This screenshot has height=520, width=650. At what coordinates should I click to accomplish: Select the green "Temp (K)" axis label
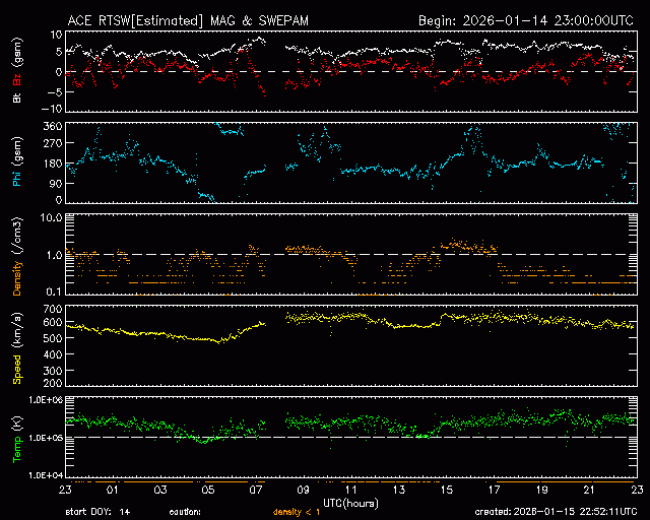tap(17, 439)
